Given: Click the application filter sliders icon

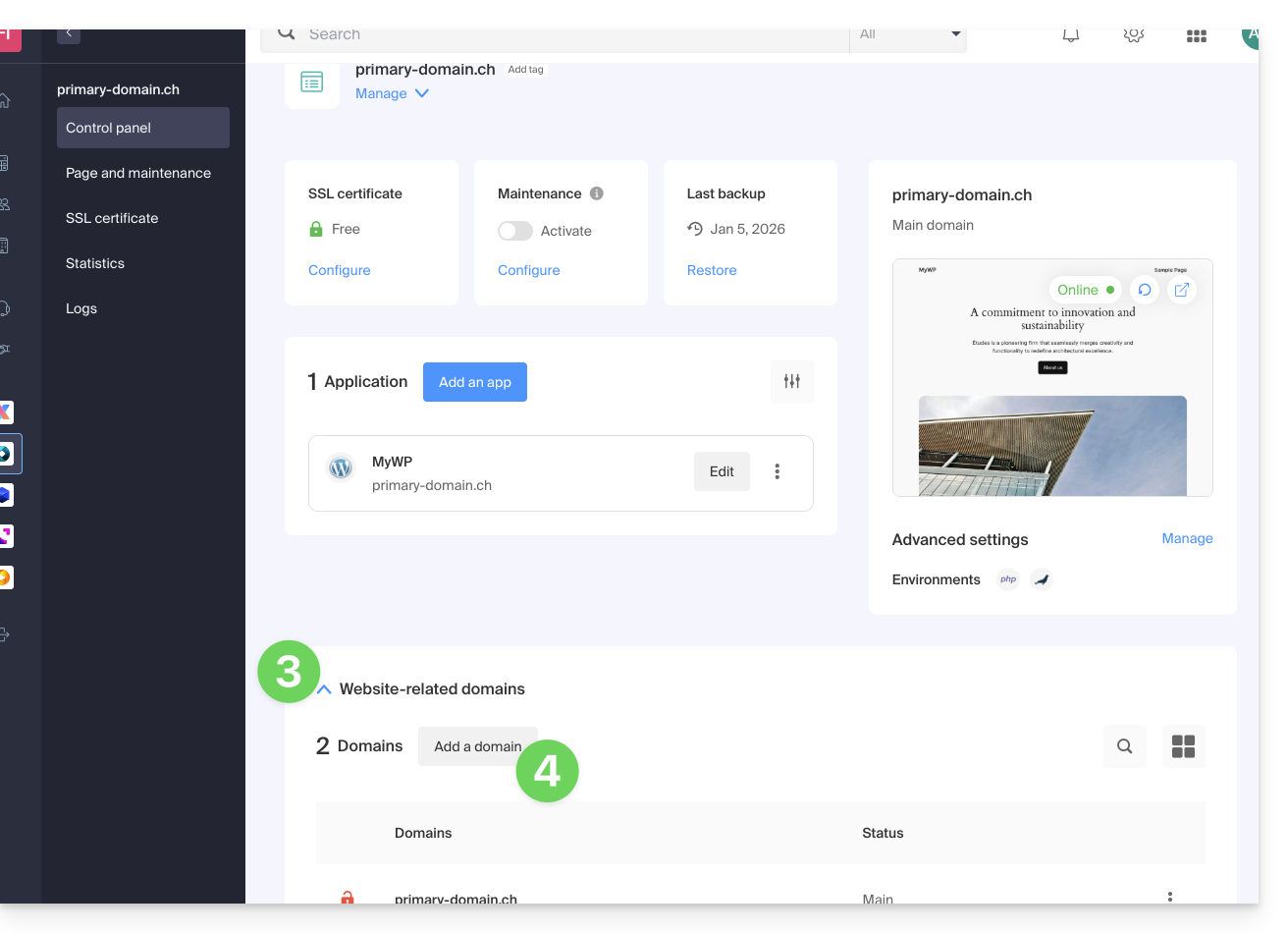Looking at the screenshot, I should [x=792, y=382].
